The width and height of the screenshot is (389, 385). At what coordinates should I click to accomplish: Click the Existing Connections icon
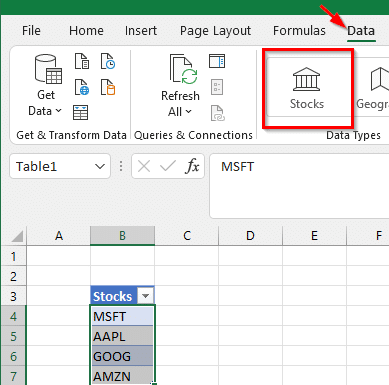[108, 87]
